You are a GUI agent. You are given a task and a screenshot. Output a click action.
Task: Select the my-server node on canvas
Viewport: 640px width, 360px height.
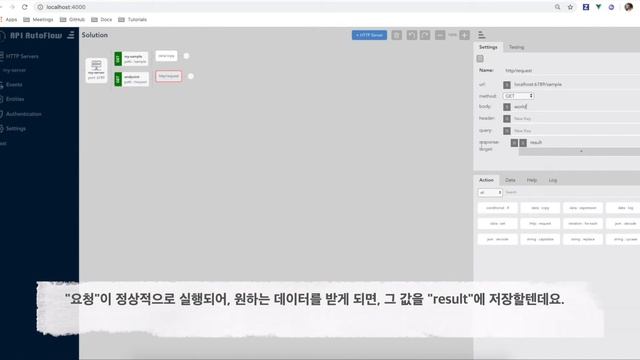click(x=96, y=70)
